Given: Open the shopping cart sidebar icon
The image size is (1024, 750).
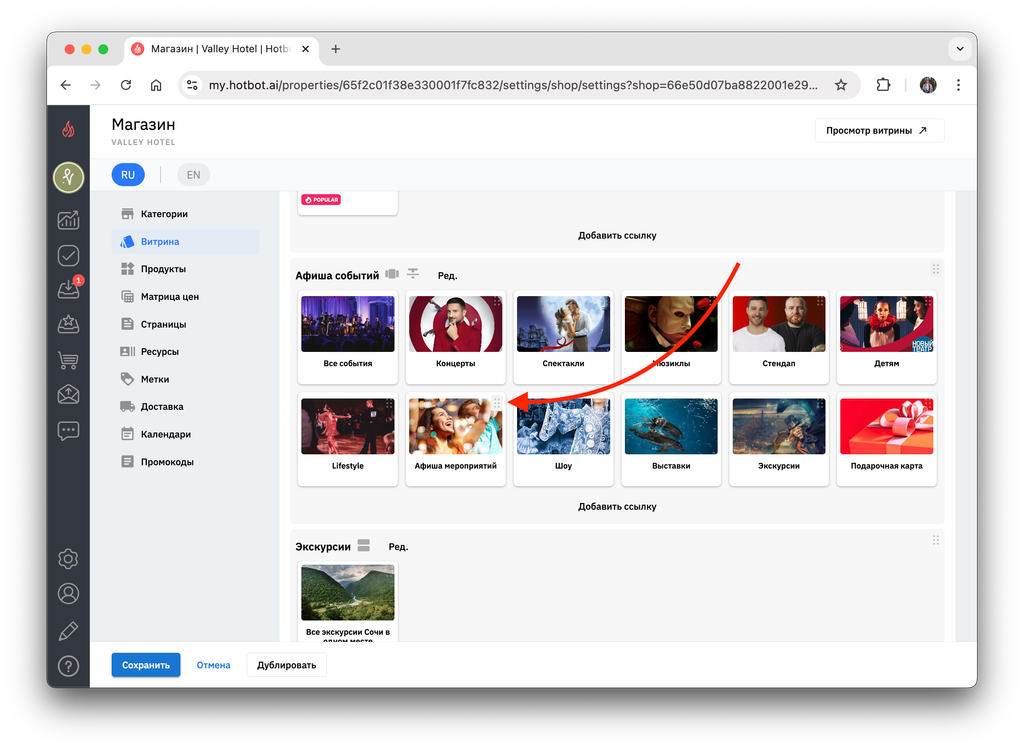Looking at the screenshot, I should (69, 359).
